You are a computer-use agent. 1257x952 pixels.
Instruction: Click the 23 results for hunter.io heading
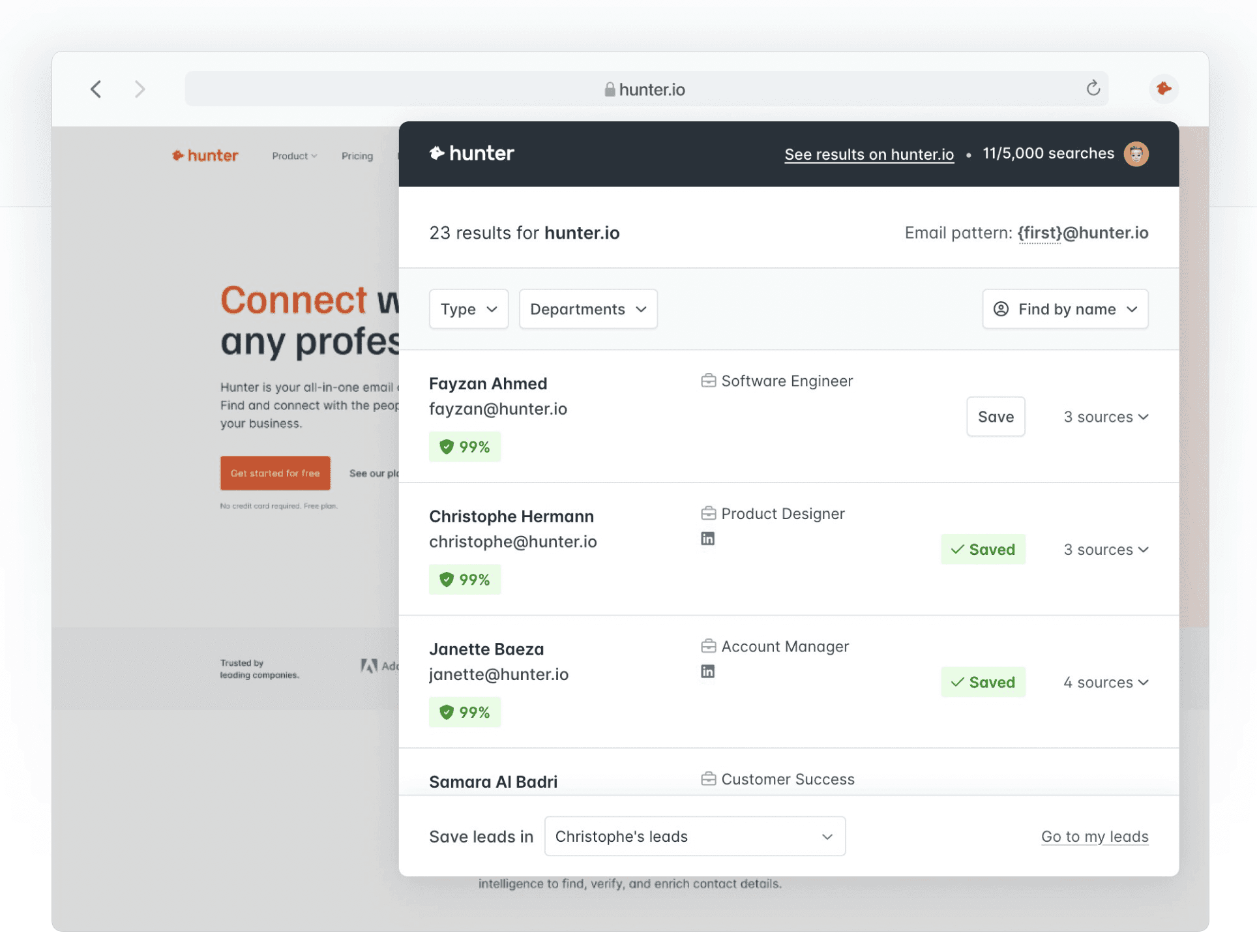pyautogui.click(x=524, y=233)
